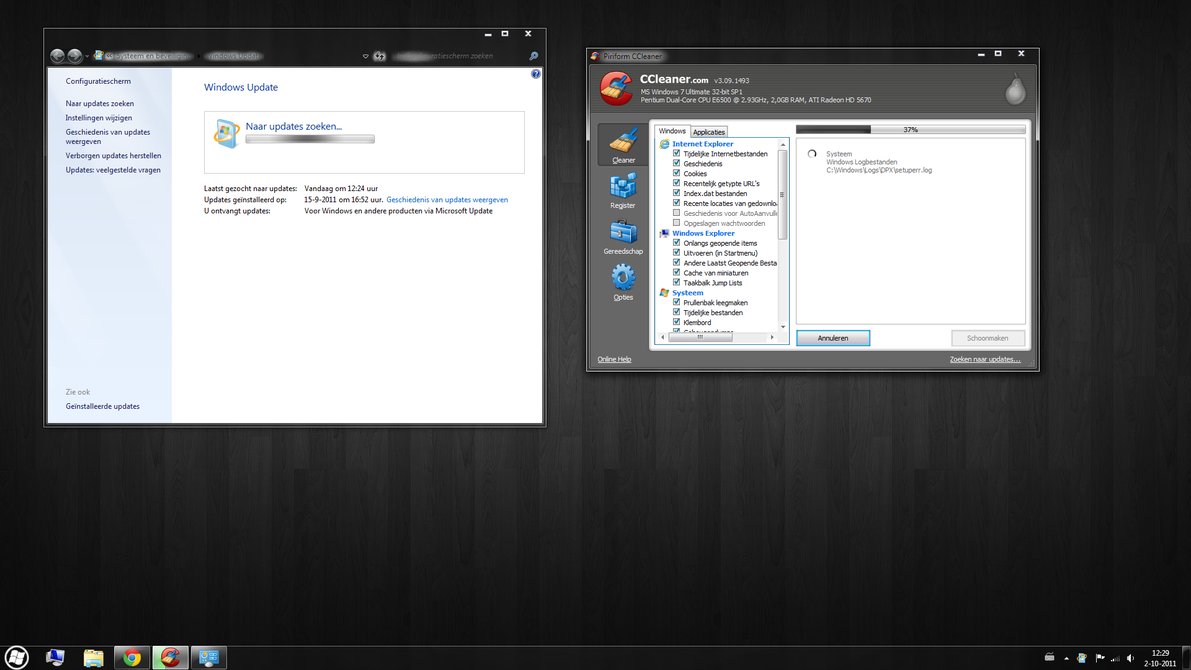The image size is (1191, 670).
Task: Select the Windows tab in CCleaner
Action: [672, 131]
